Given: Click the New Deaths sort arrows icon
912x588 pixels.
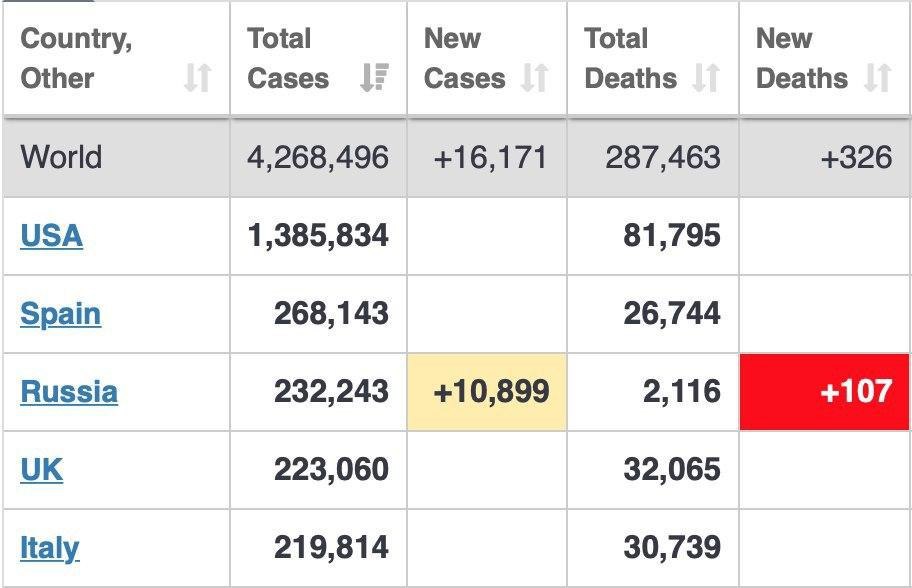Looking at the screenshot, I should tap(877, 78).
